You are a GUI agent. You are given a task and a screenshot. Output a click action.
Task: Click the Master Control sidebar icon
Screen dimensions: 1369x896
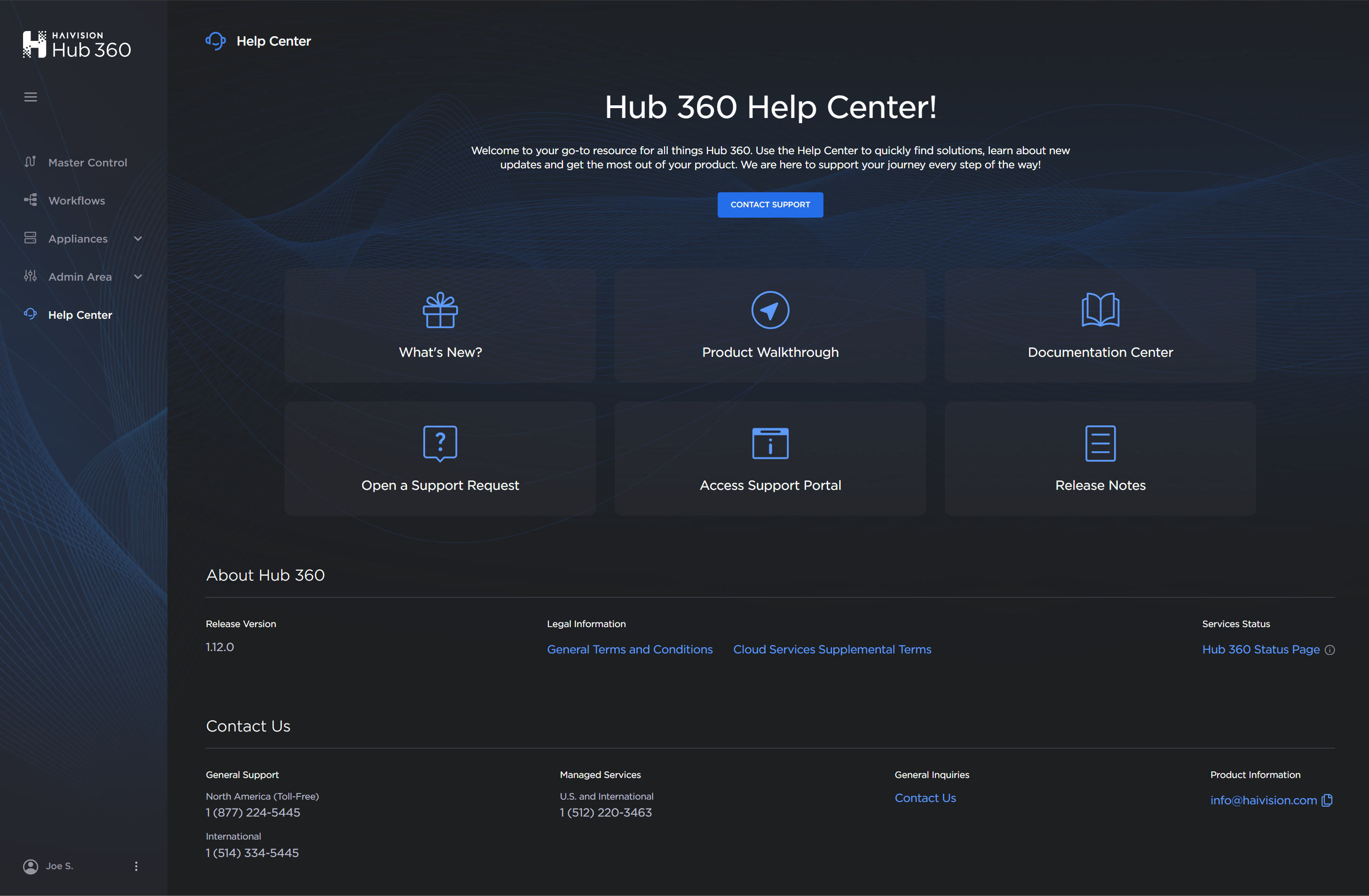[31, 162]
